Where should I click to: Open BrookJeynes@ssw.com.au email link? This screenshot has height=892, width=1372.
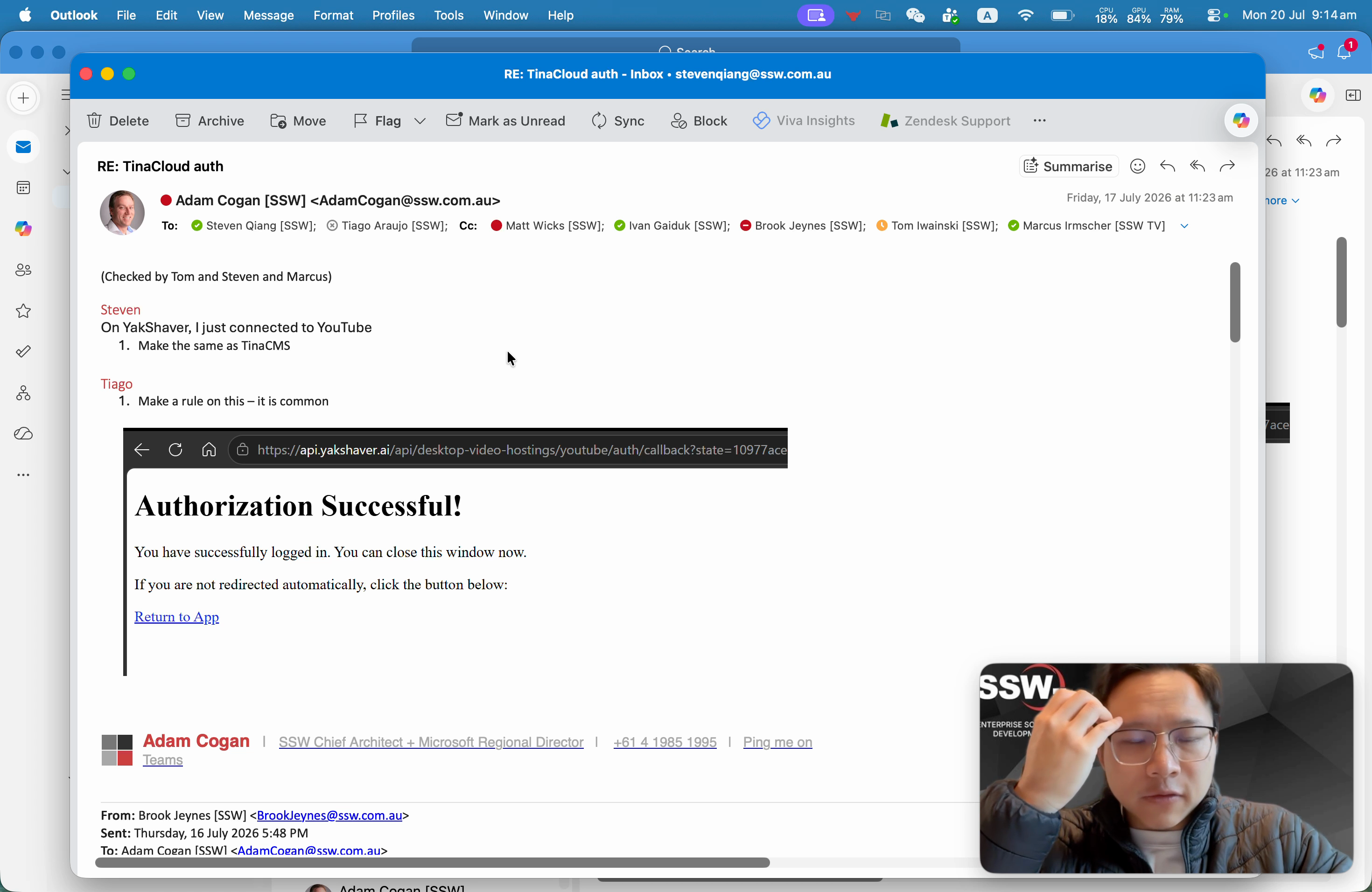pyautogui.click(x=330, y=815)
